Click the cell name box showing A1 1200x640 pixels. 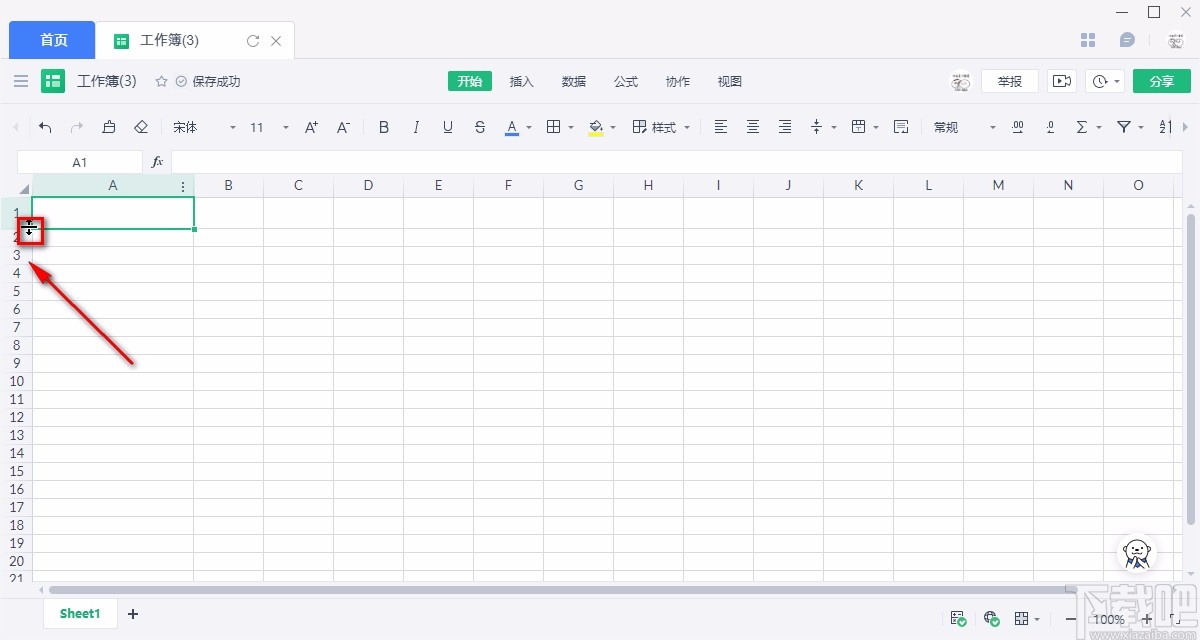click(x=80, y=162)
